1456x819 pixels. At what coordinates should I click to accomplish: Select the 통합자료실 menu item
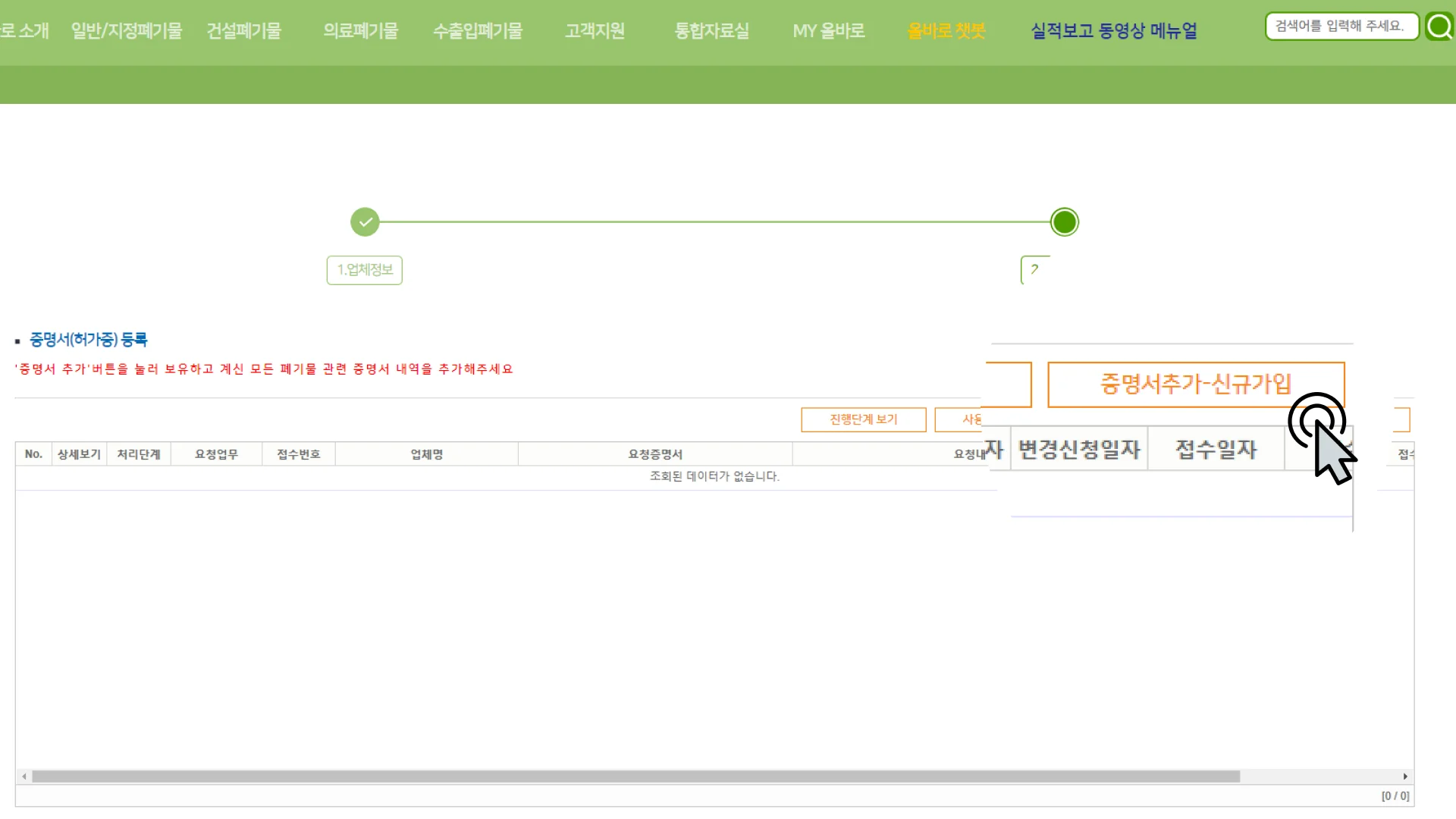click(x=711, y=32)
